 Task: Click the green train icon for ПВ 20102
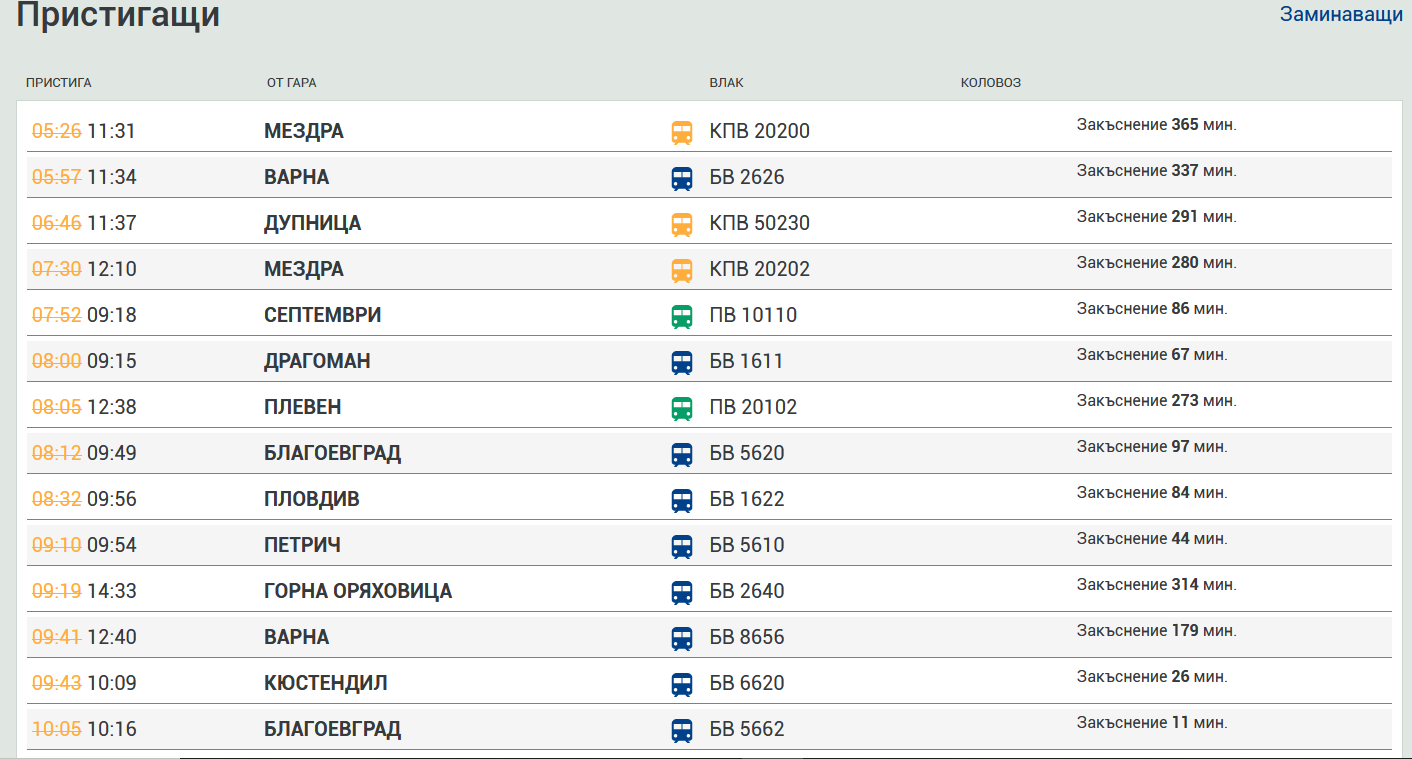coord(681,408)
